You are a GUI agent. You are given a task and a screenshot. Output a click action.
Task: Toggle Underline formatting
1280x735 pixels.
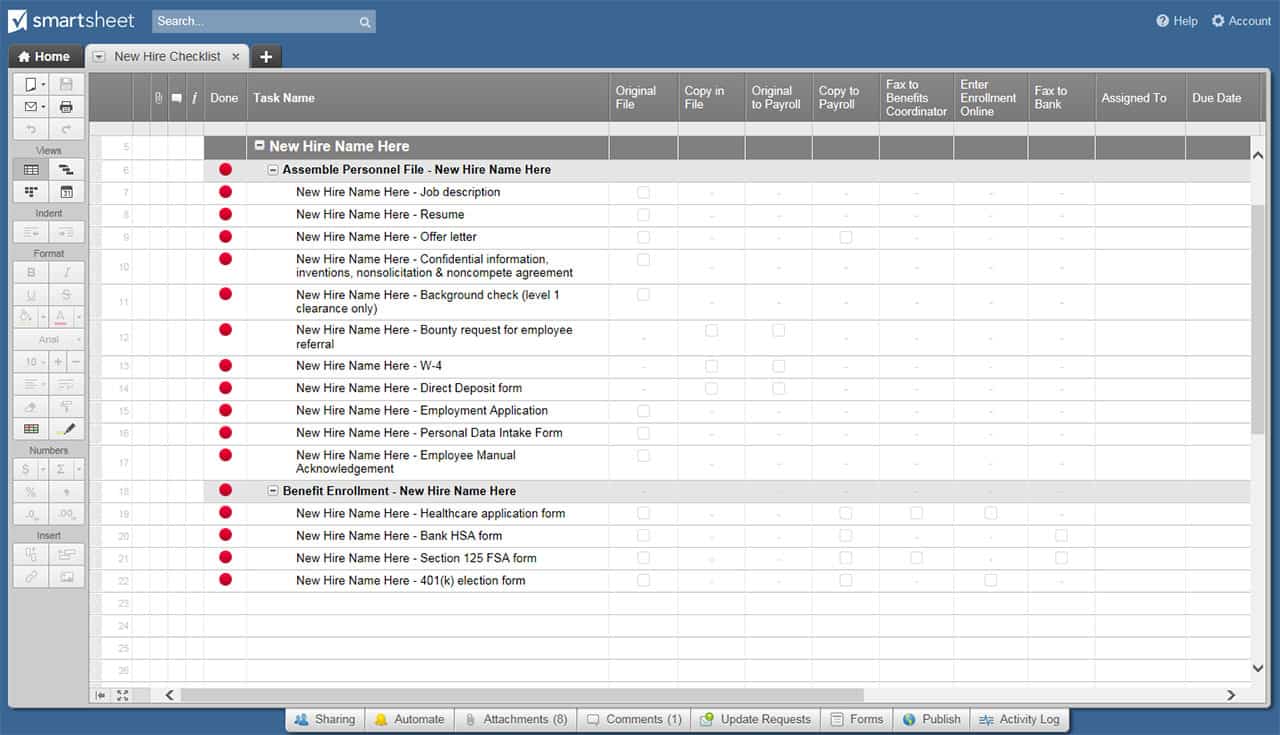click(31, 294)
